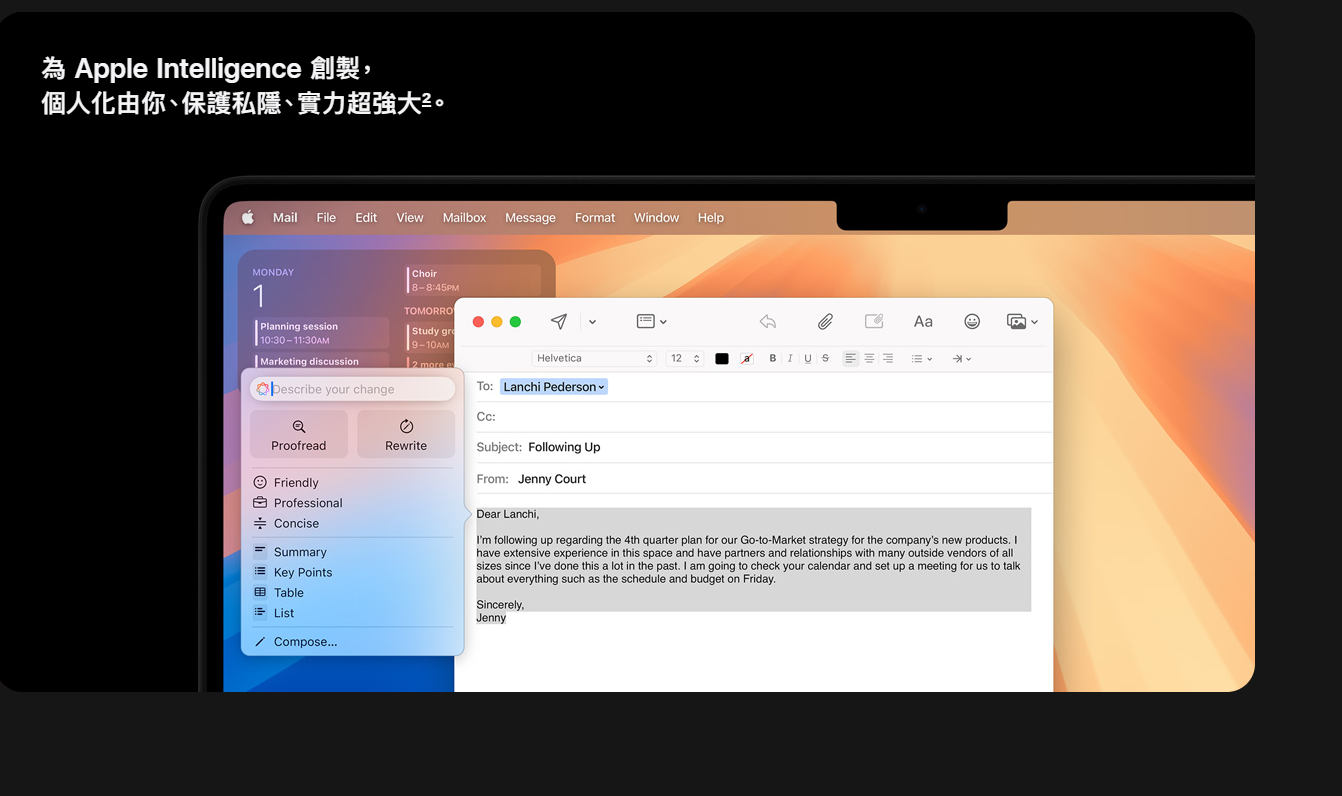This screenshot has width=1342, height=796.
Task: Click the Rewrite button
Action: point(406,435)
